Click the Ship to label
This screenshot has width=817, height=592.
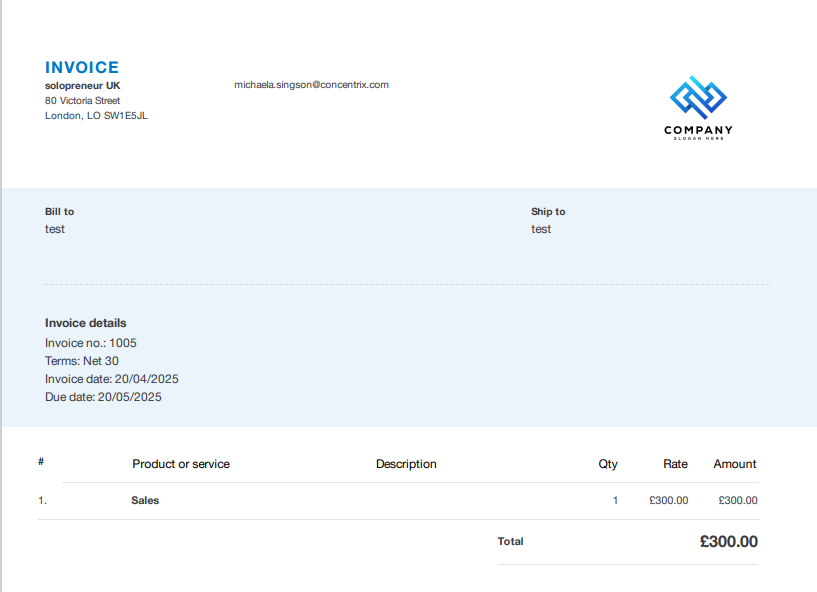pyautogui.click(x=548, y=212)
